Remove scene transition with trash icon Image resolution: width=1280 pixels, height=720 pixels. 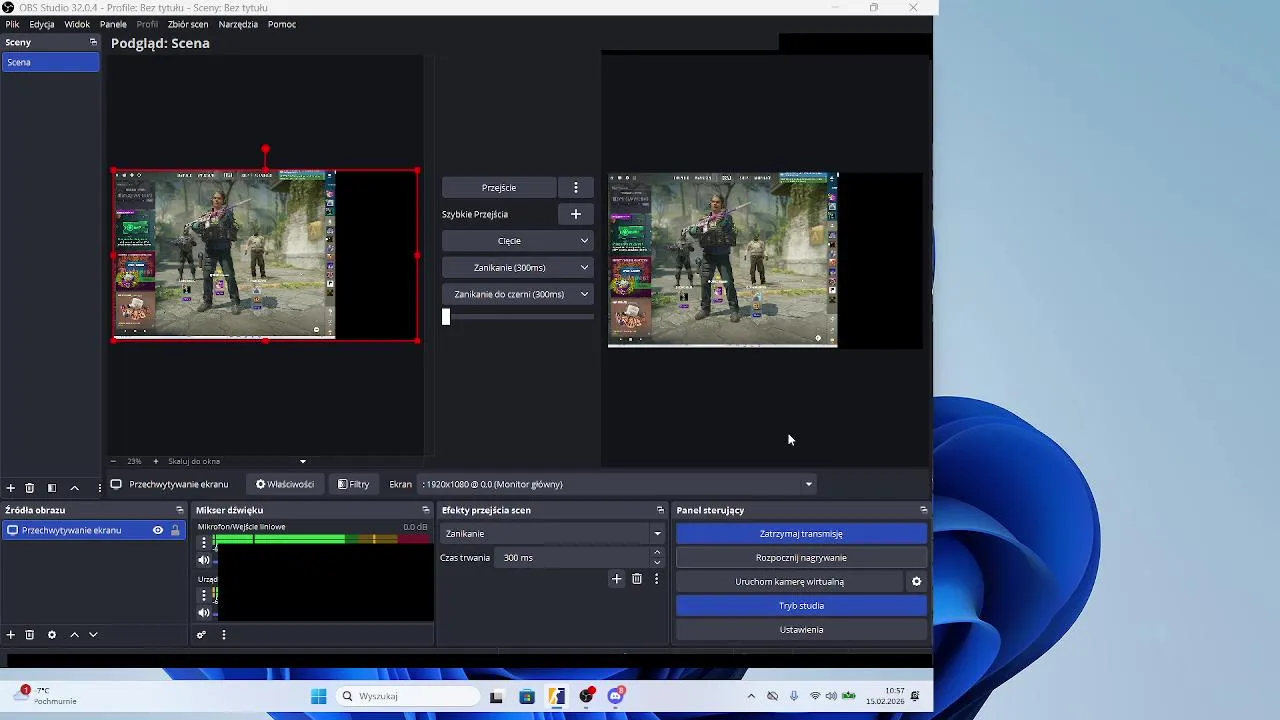(x=637, y=578)
